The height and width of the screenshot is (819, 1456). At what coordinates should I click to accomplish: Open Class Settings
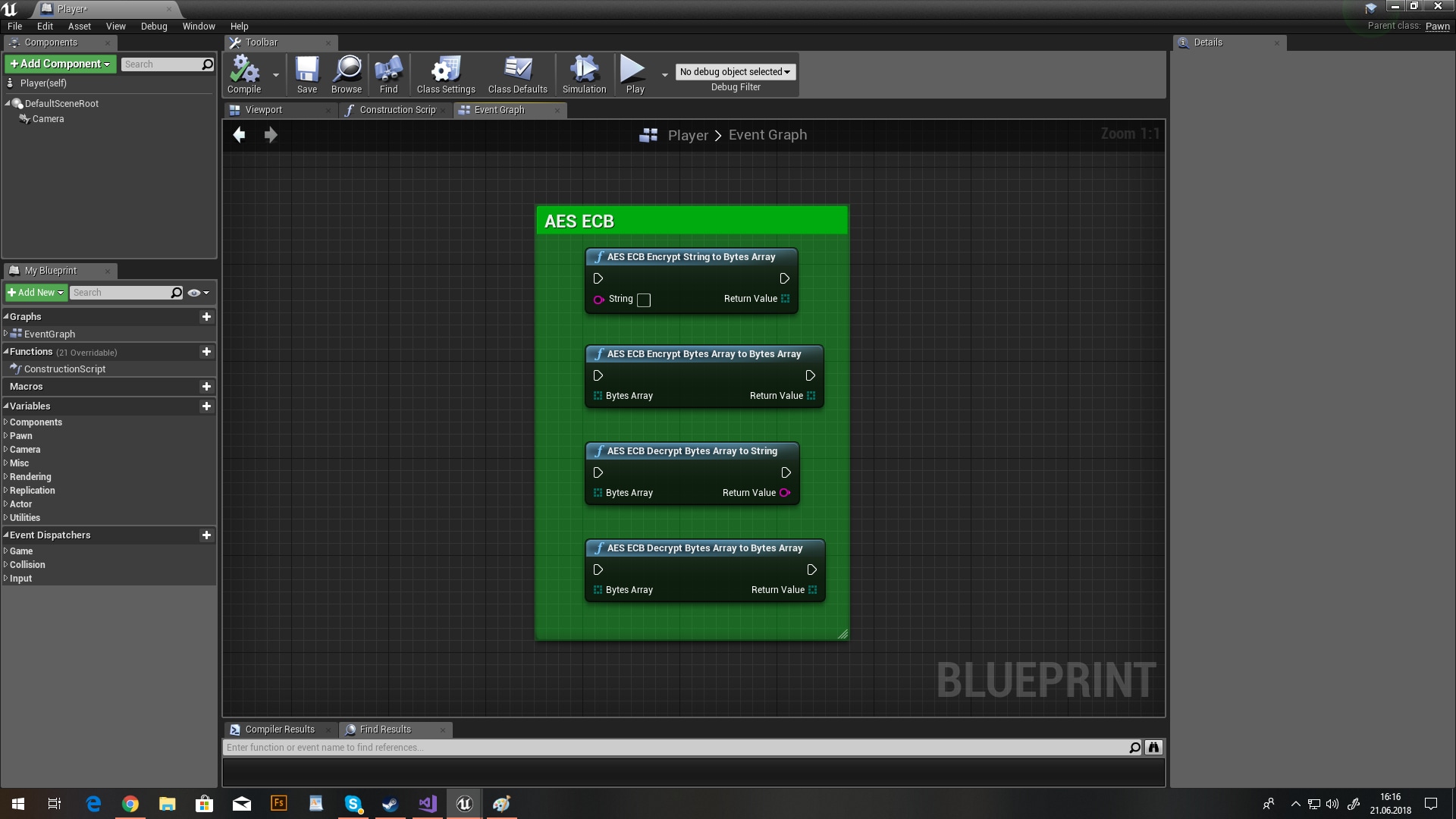[x=445, y=74]
